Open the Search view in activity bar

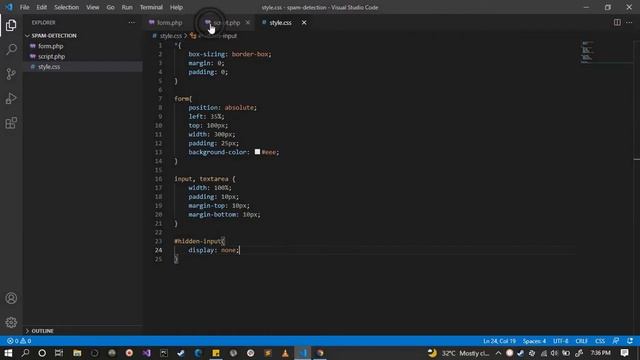click(x=11, y=50)
